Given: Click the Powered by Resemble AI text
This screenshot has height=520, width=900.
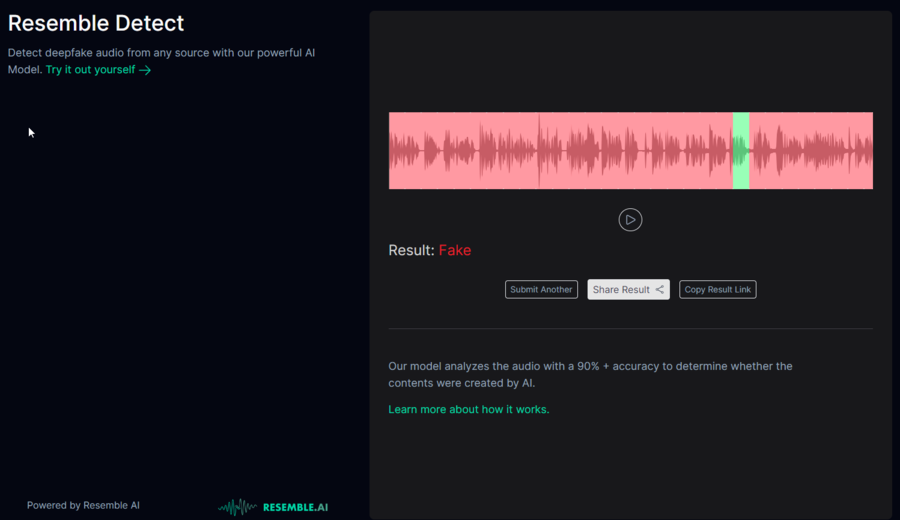Looking at the screenshot, I should pyautogui.click(x=83, y=505).
